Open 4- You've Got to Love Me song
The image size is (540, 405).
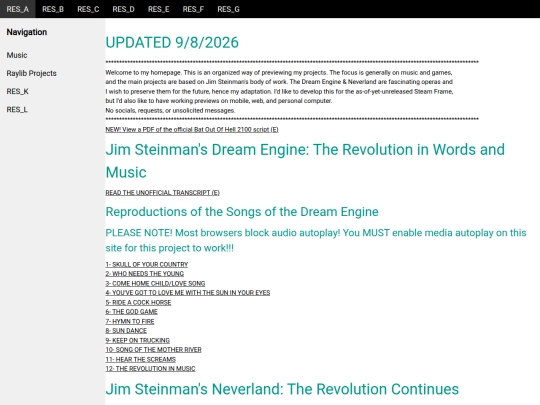pyautogui.click(x=188, y=293)
